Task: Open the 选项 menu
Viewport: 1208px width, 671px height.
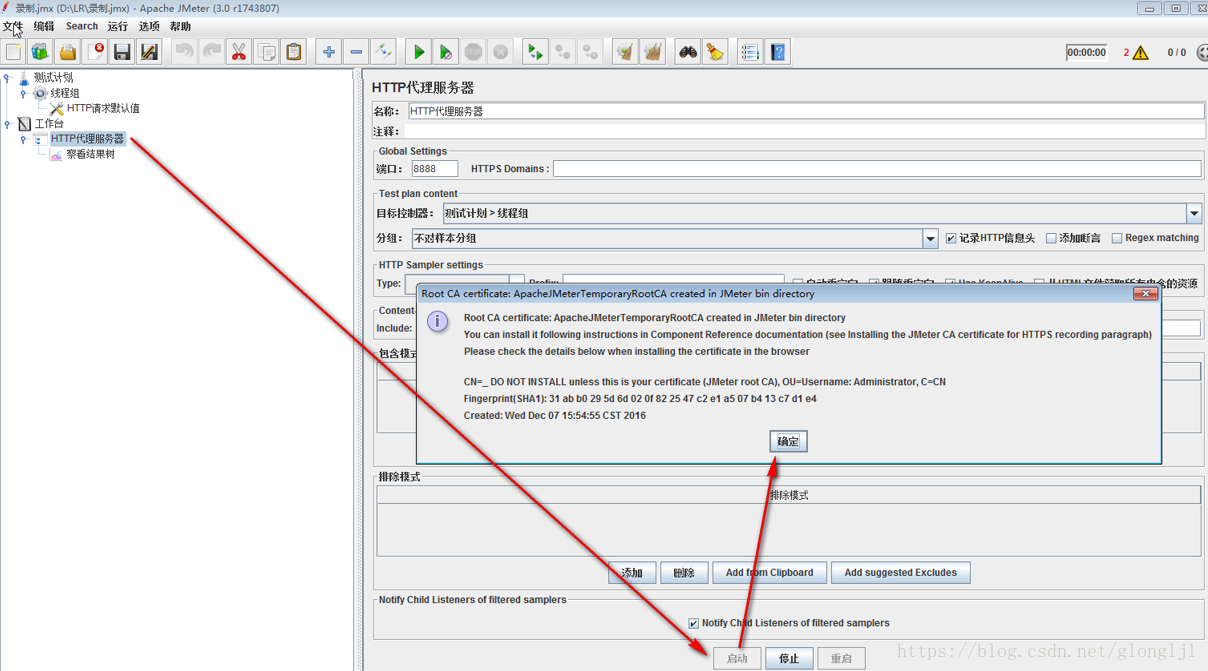Action: pyautogui.click(x=149, y=26)
